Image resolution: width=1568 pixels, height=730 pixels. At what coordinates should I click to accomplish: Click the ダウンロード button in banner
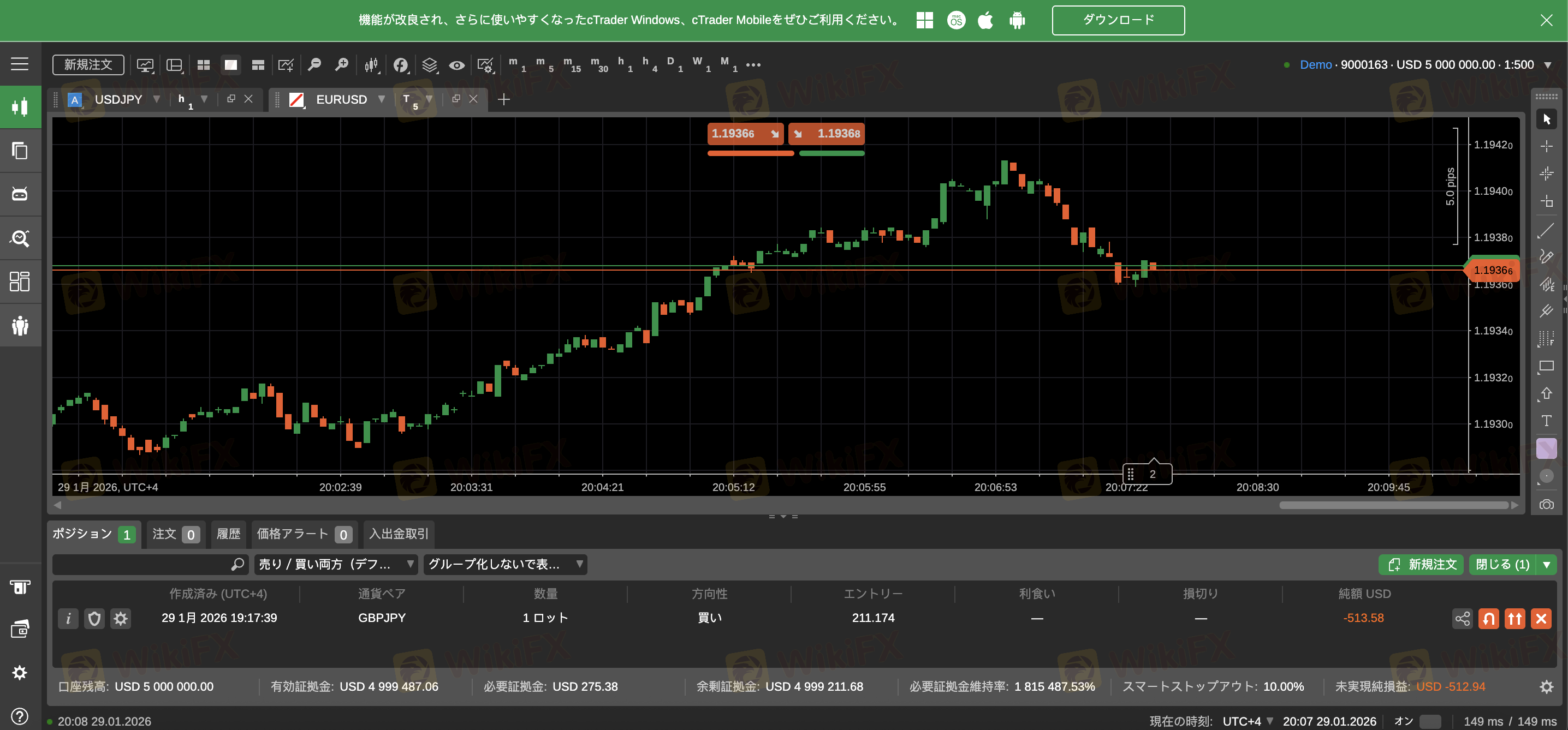pos(1118,20)
